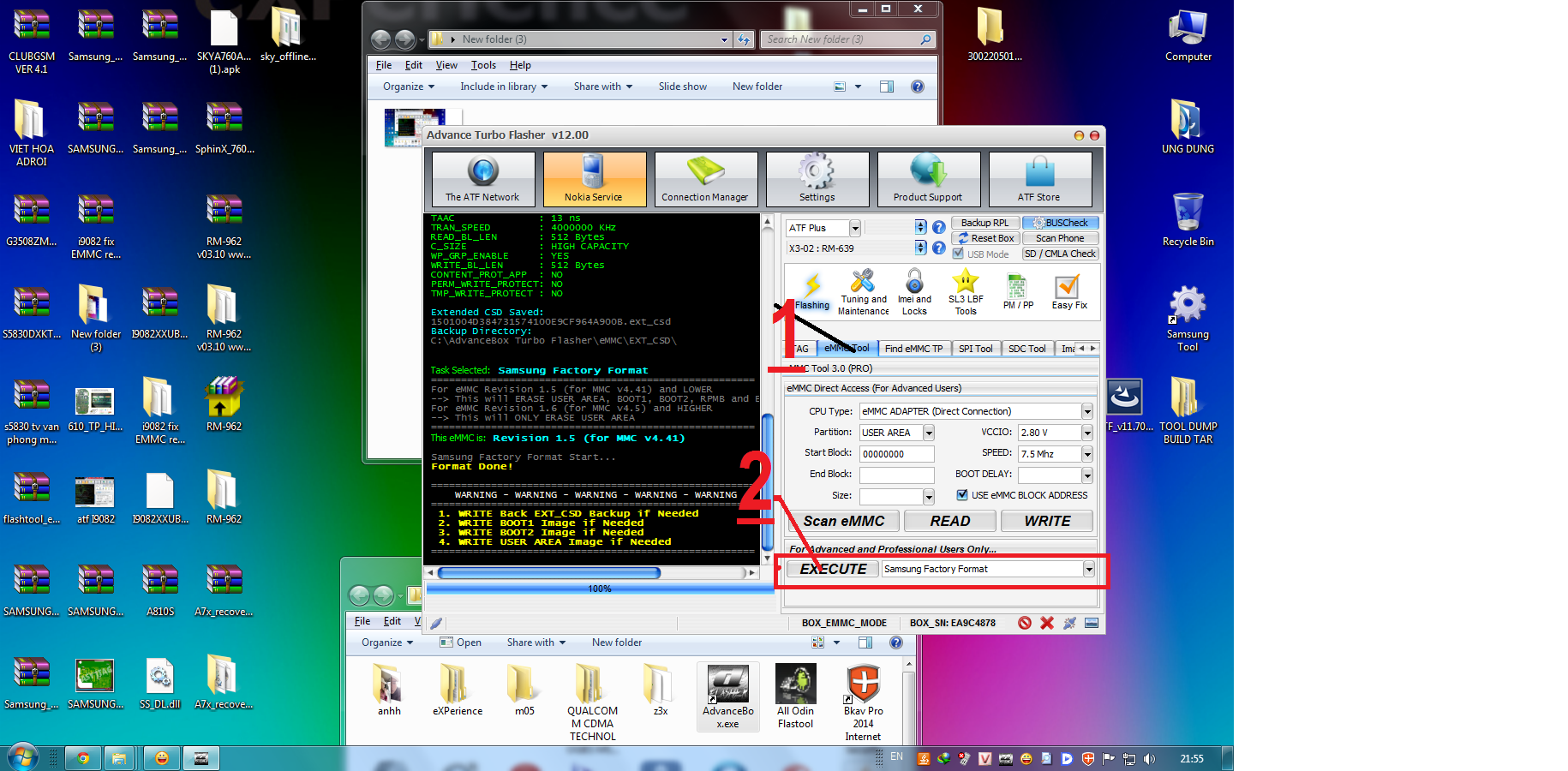1568x771 pixels.
Task: Open File menu in New folder (3) window
Action: 384,65
